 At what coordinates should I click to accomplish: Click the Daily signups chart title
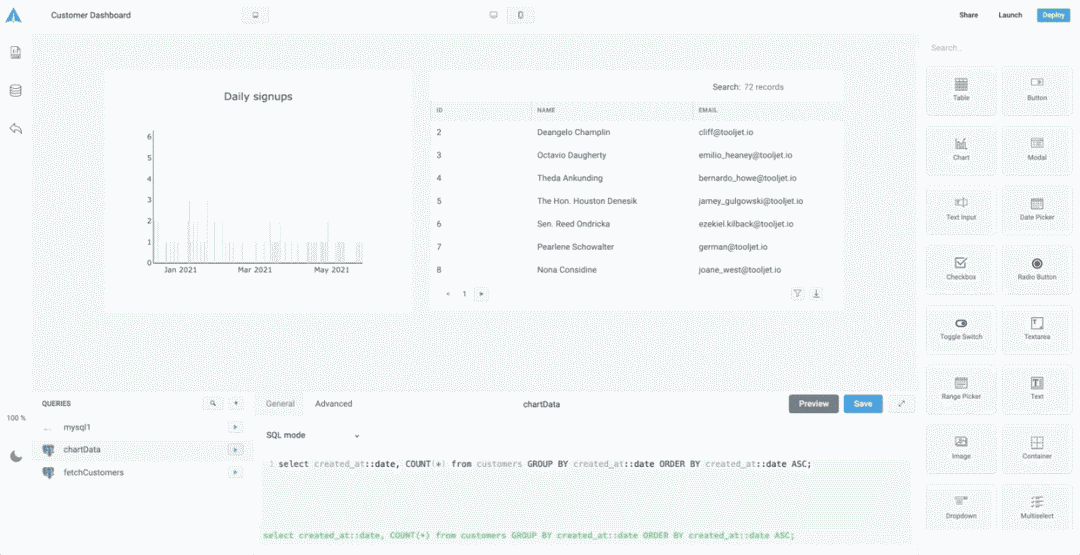(x=258, y=96)
